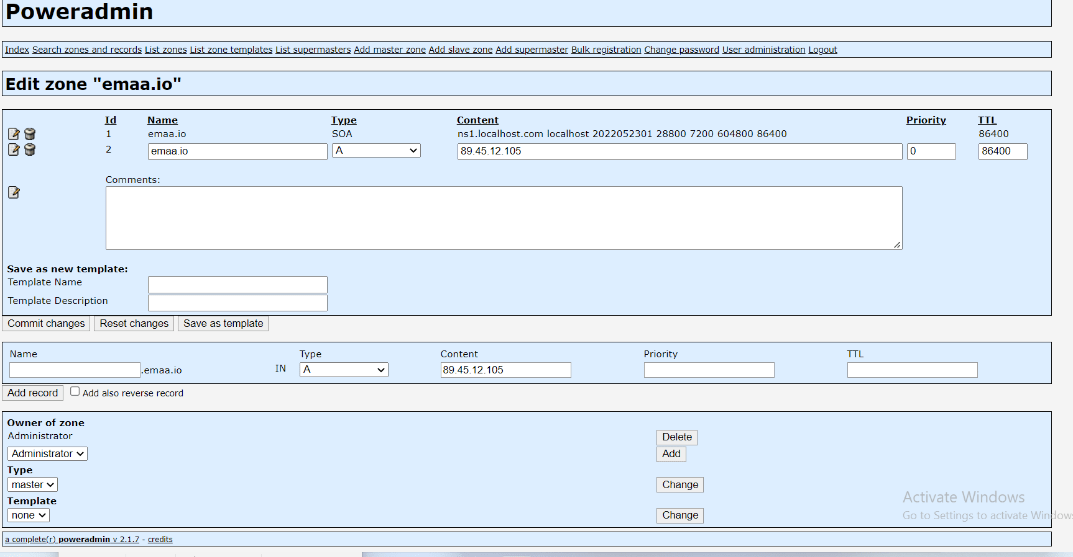
Task: Open the zone type 'master' dropdown
Action: [x=32, y=484]
